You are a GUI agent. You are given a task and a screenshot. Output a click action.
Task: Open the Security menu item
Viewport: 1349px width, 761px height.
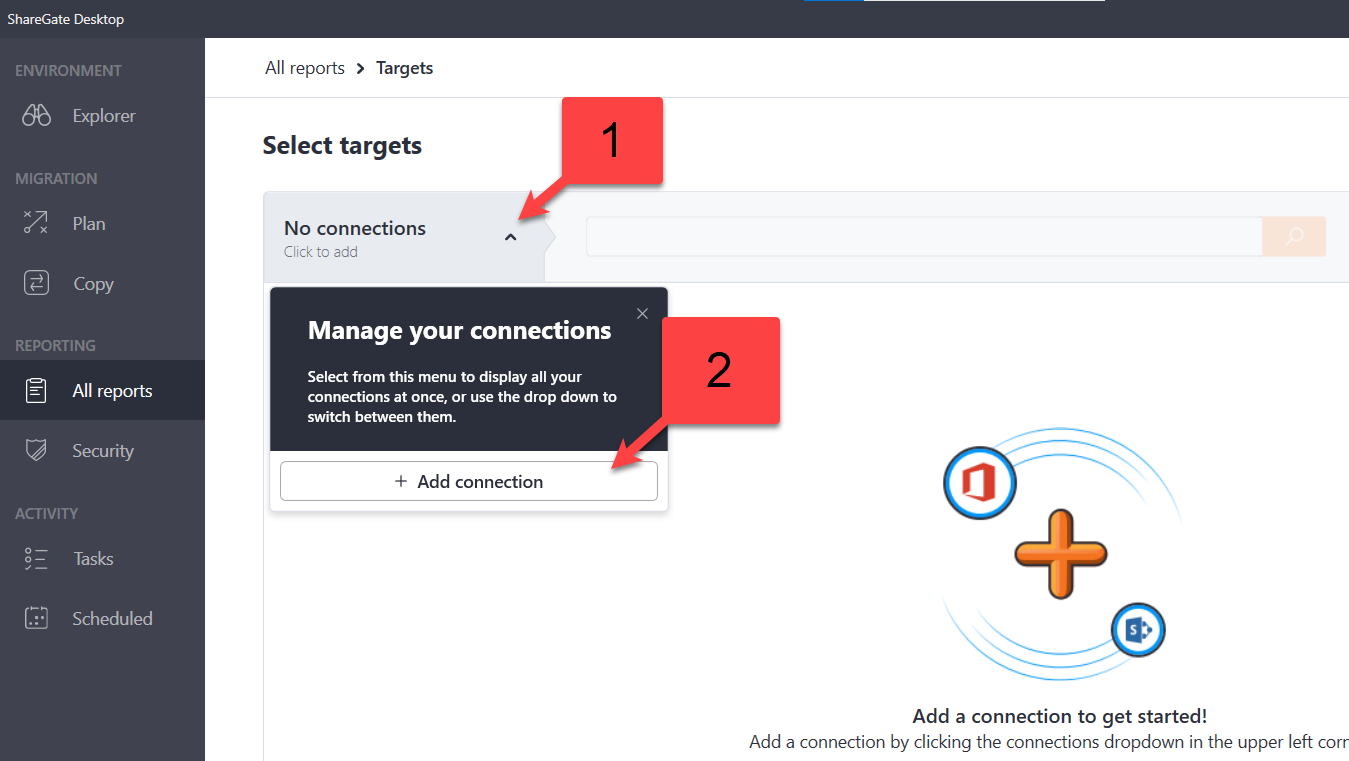pyautogui.click(x=102, y=451)
